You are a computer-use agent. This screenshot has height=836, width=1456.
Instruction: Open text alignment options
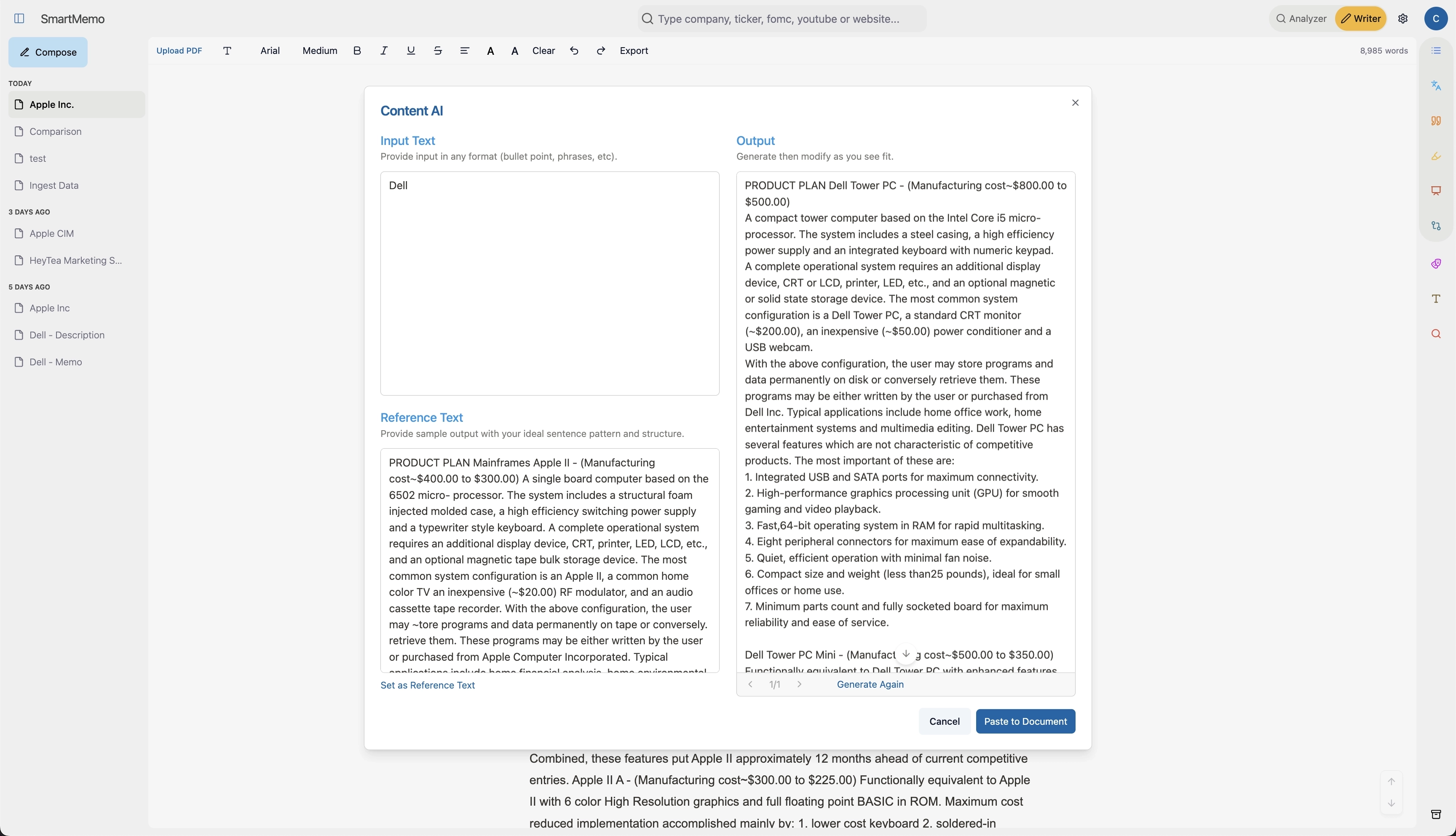(x=465, y=51)
